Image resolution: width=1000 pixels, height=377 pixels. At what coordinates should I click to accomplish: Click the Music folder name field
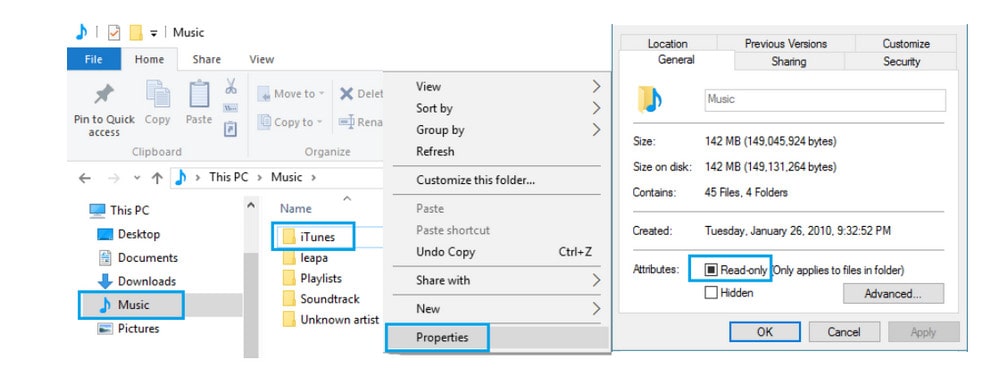[825, 100]
